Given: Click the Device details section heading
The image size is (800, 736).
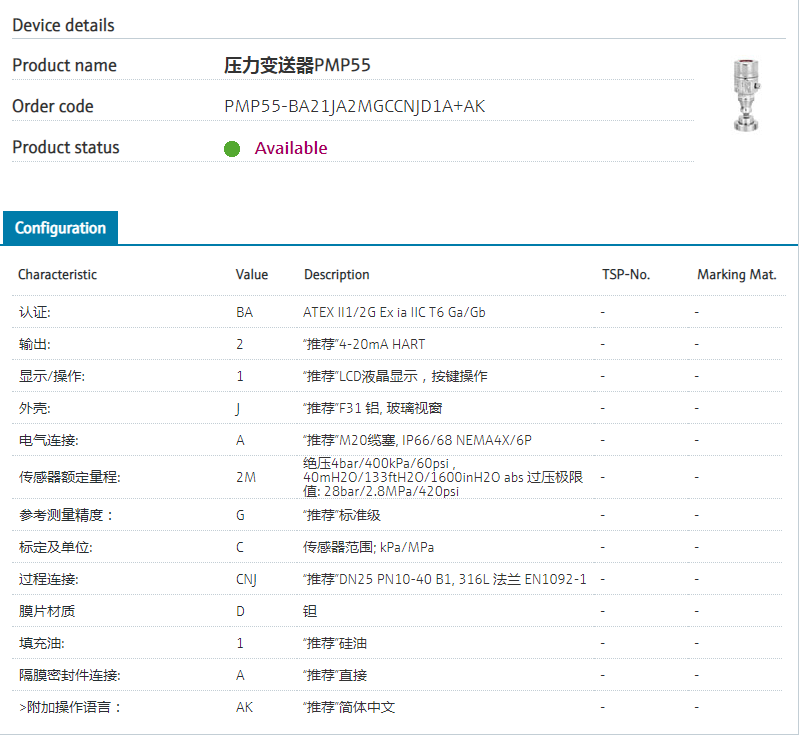Looking at the screenshot, I should (63, 25).
